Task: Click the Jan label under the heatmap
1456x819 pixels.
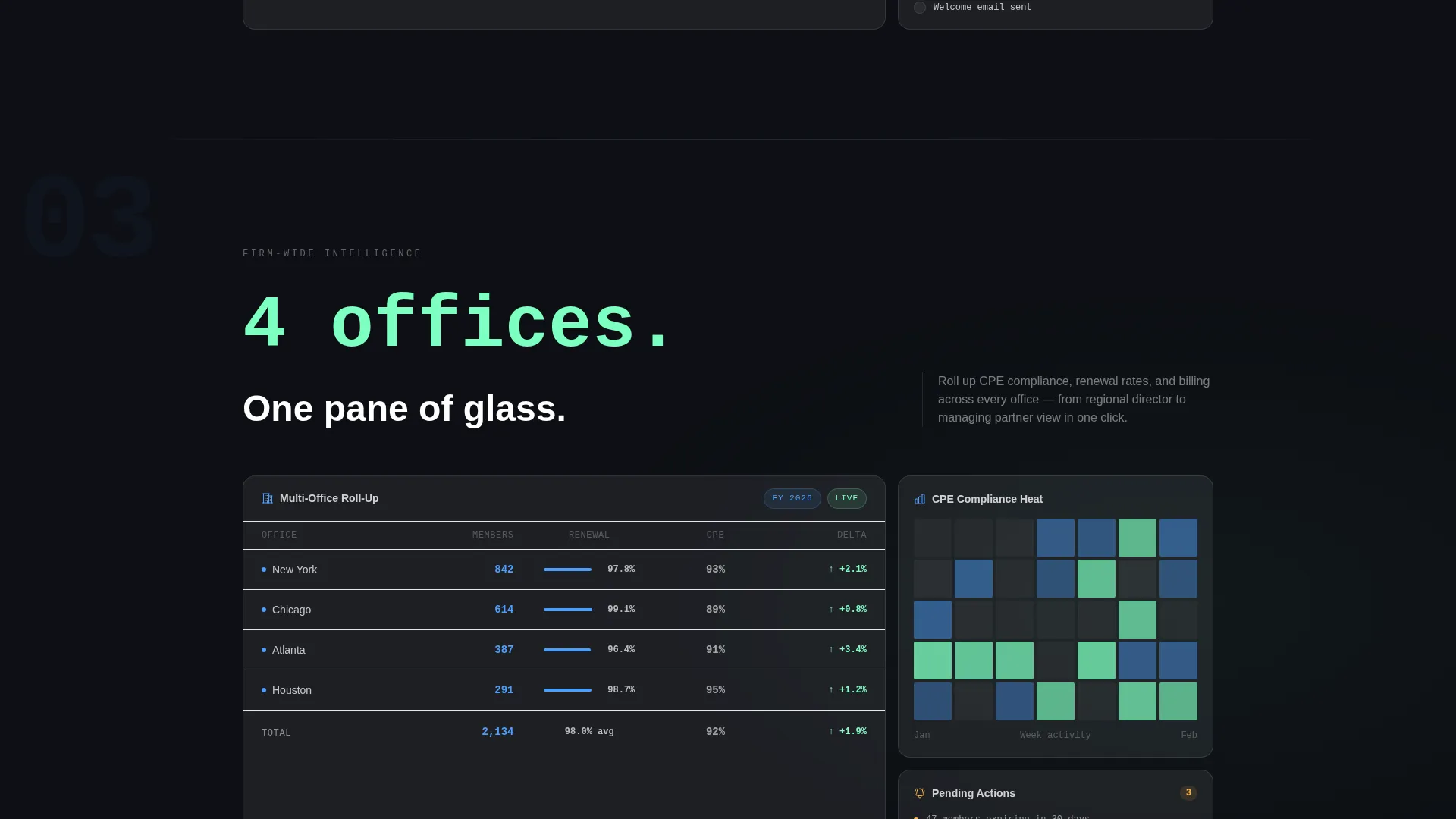Action: 921,736
